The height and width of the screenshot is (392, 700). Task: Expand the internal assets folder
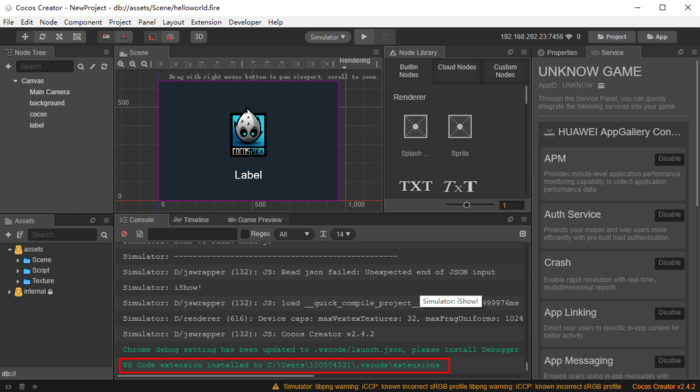pyautogui.click(x=10, y=292)
